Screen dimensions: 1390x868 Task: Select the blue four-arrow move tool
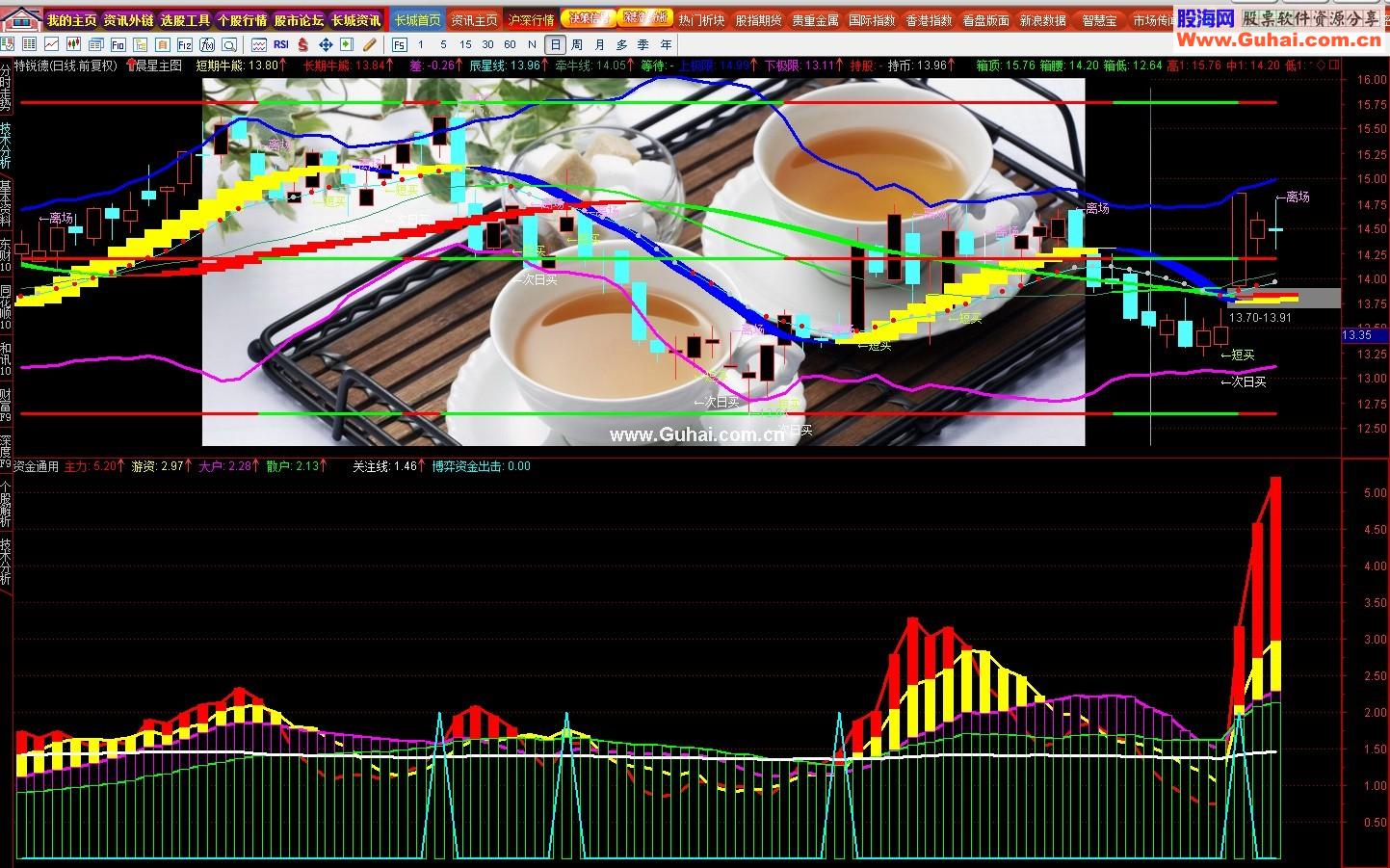[x=326, y=44]
